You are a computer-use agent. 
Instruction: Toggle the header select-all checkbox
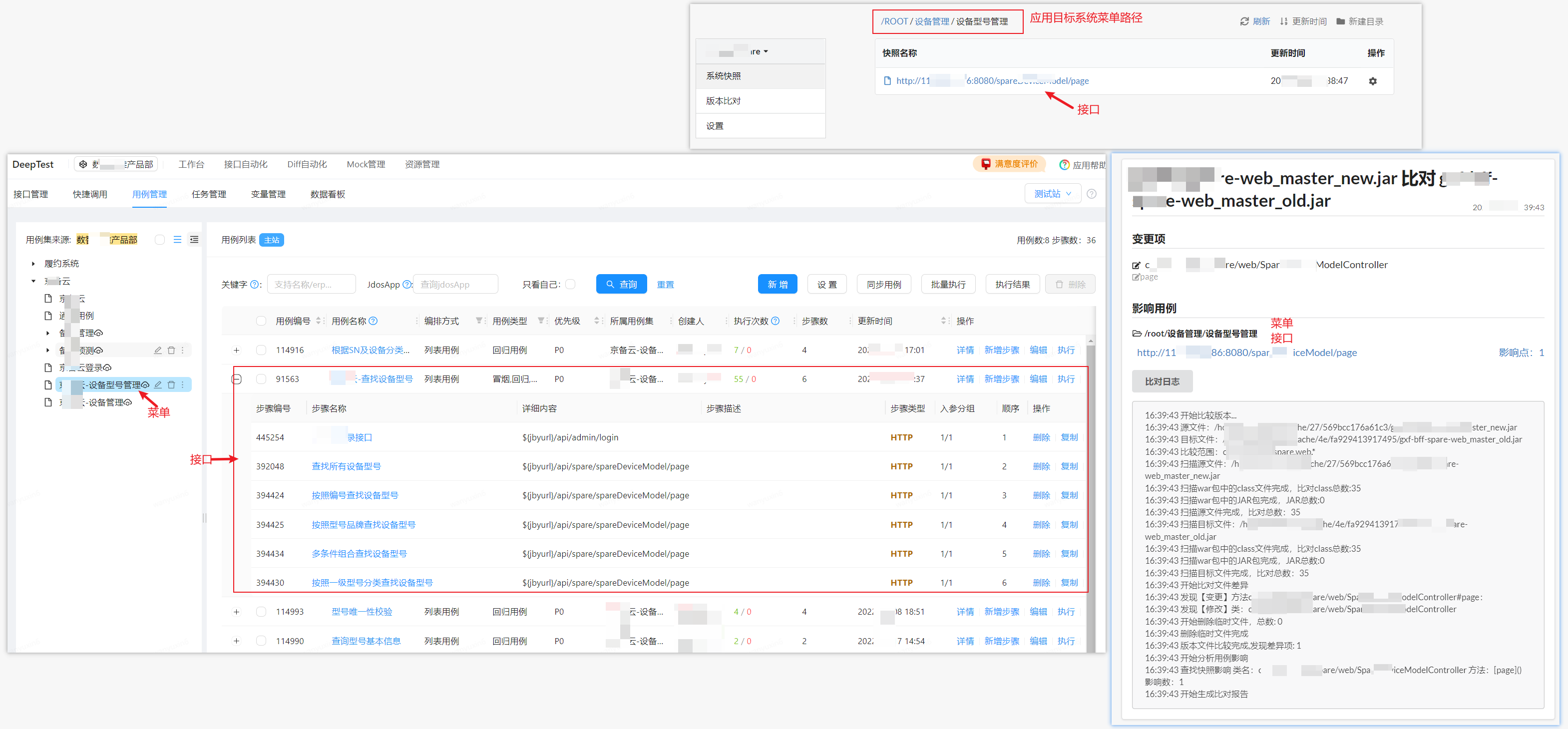point(261,321)
